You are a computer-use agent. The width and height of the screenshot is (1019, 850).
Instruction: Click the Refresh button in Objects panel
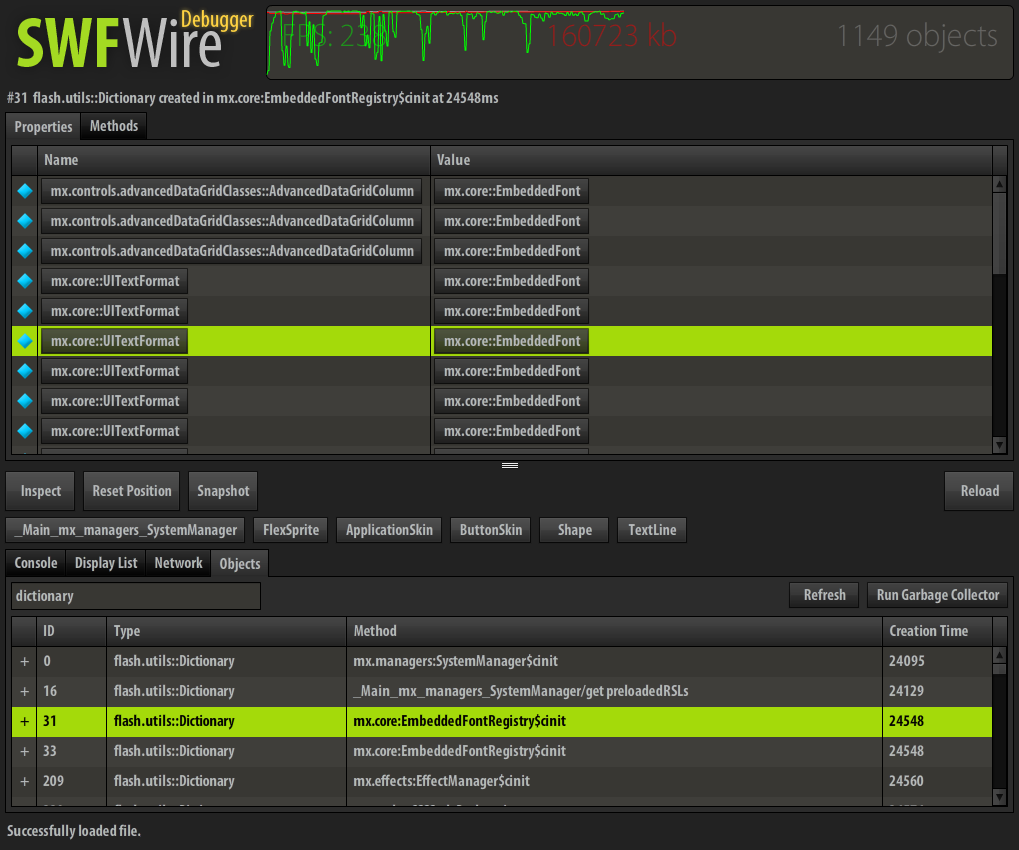pos(824,595)
